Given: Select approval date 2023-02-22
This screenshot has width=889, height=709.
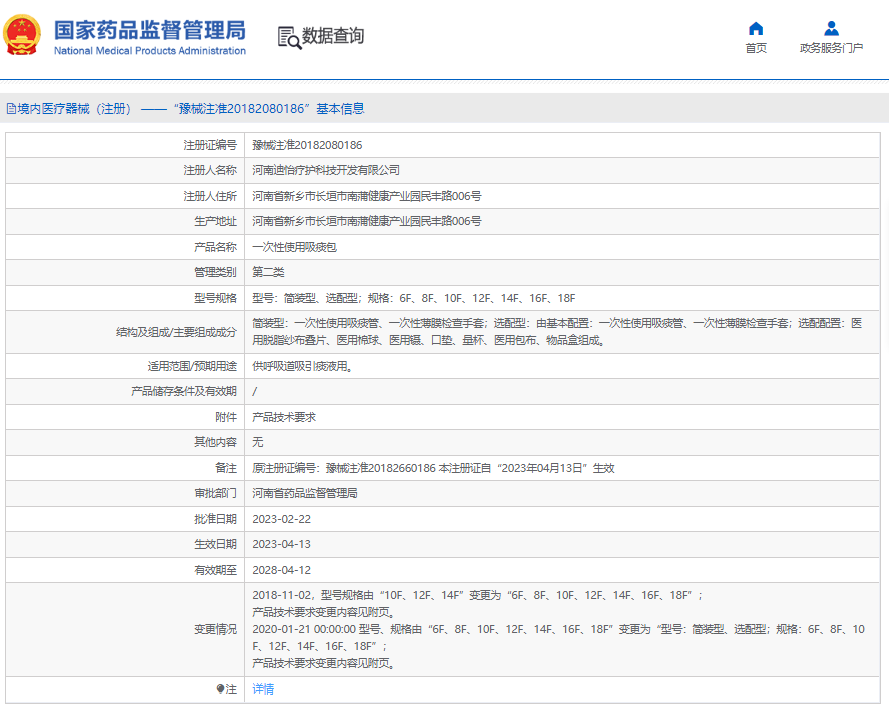Looking at the screenshot, I should click(282, 519).
